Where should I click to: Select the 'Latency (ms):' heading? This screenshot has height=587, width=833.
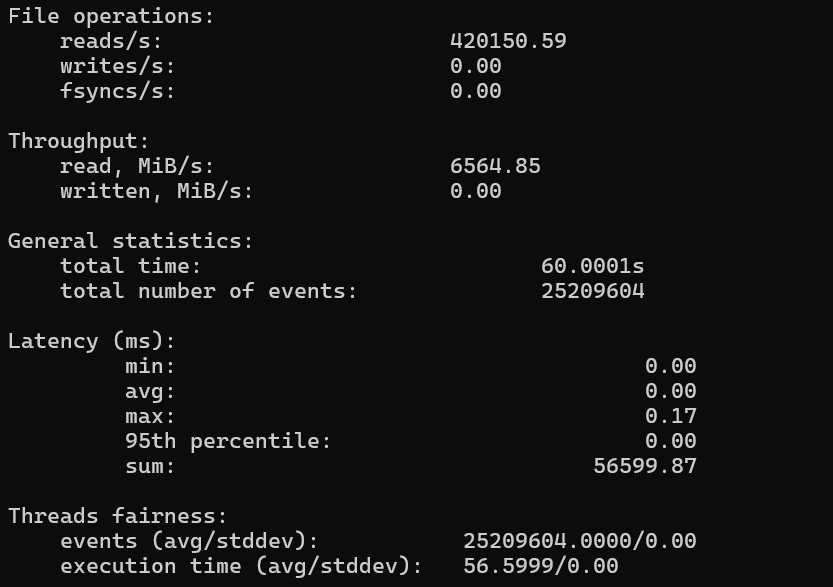[x=91, y=341]
